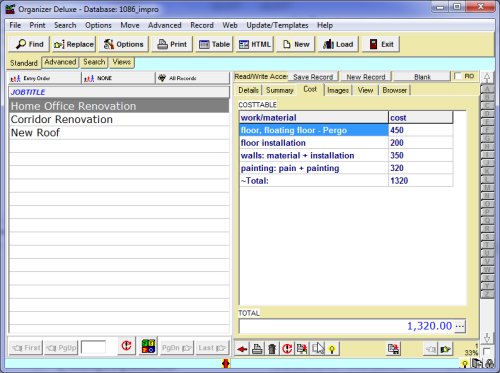Screen dimensions: 500x373
Task: Exit the application via Exit button
Action: (381, 44)
